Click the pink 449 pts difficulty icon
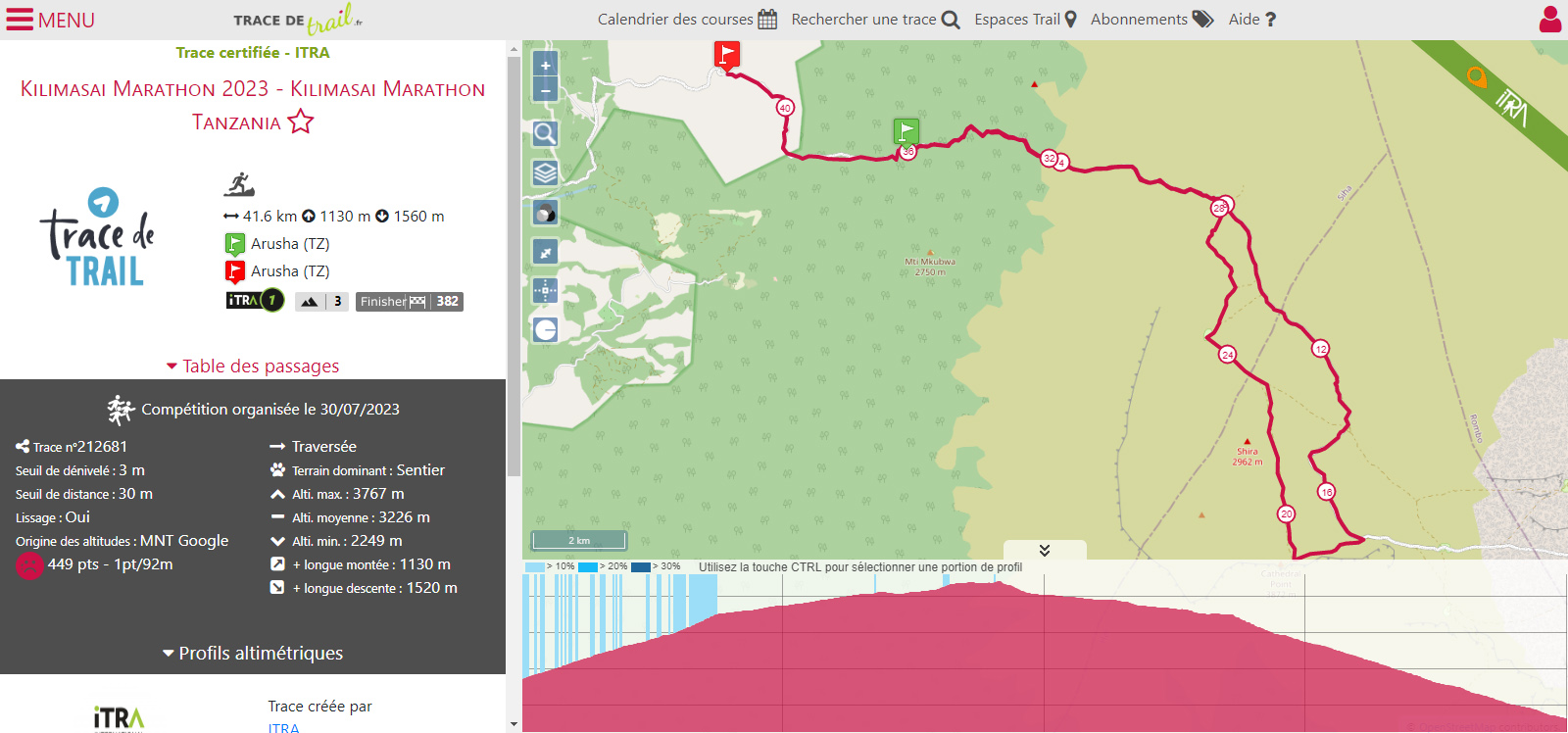This screenshot has height=733, width=1568. click(29, 565)
